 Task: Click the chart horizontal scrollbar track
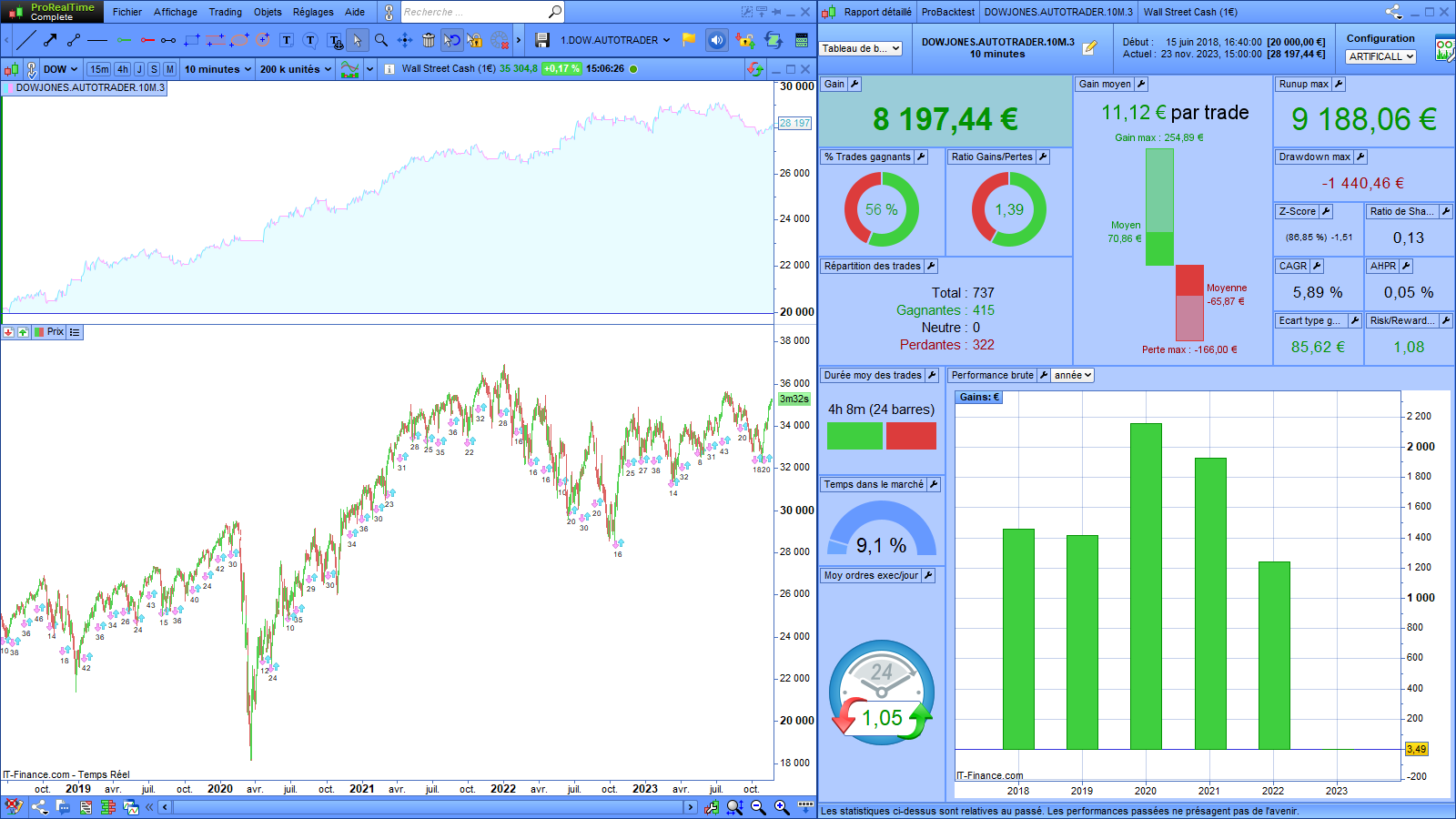pos(426,807)
